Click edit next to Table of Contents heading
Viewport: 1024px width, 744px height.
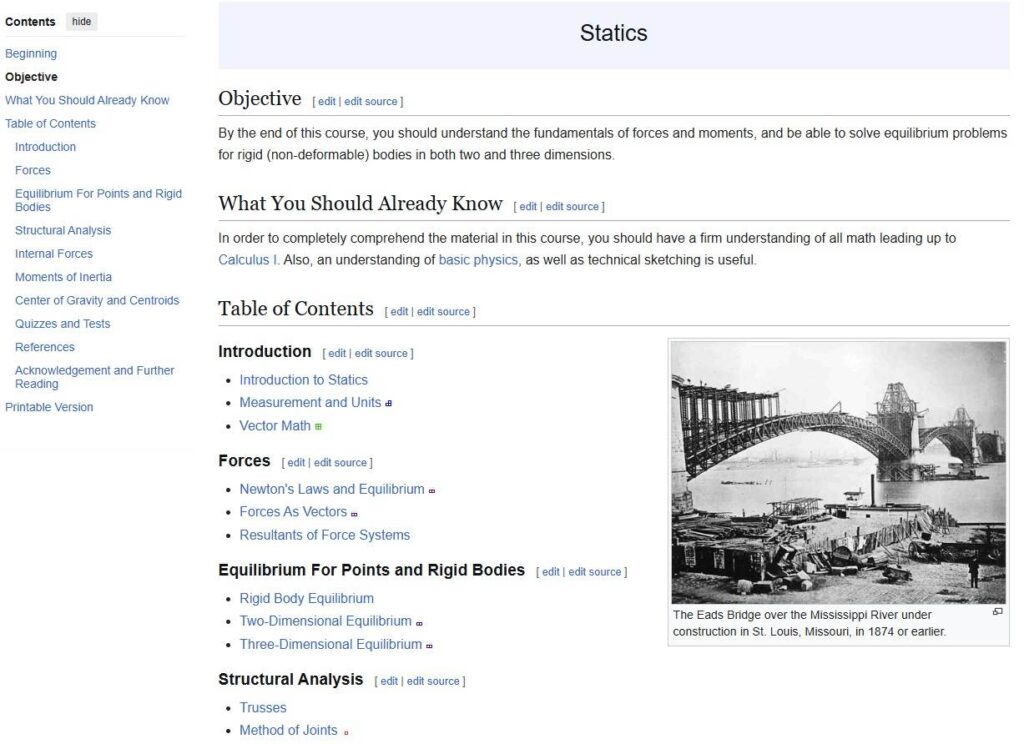[x=400, y=311]
